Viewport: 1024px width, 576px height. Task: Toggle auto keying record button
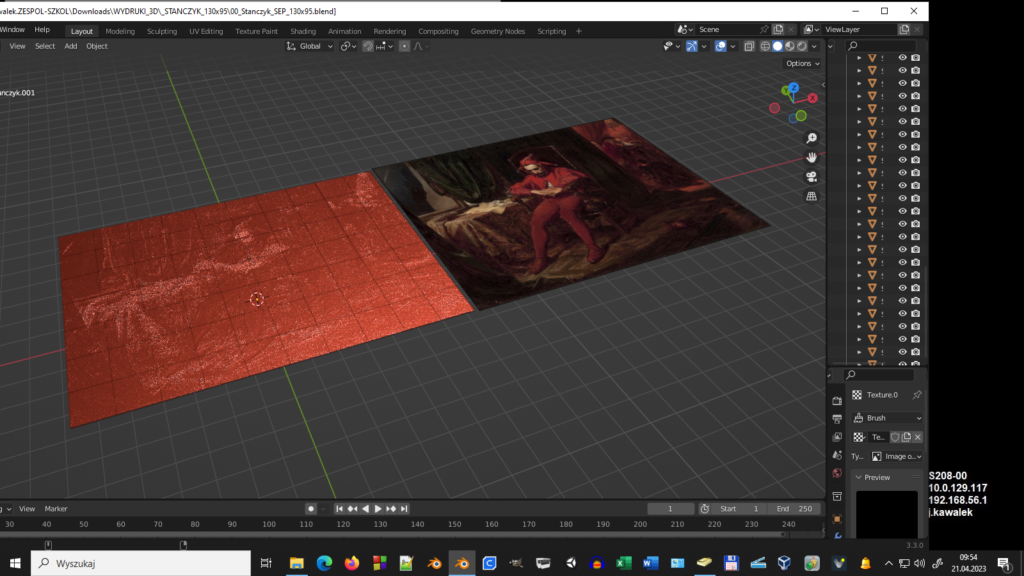click(x=311, y=509)
